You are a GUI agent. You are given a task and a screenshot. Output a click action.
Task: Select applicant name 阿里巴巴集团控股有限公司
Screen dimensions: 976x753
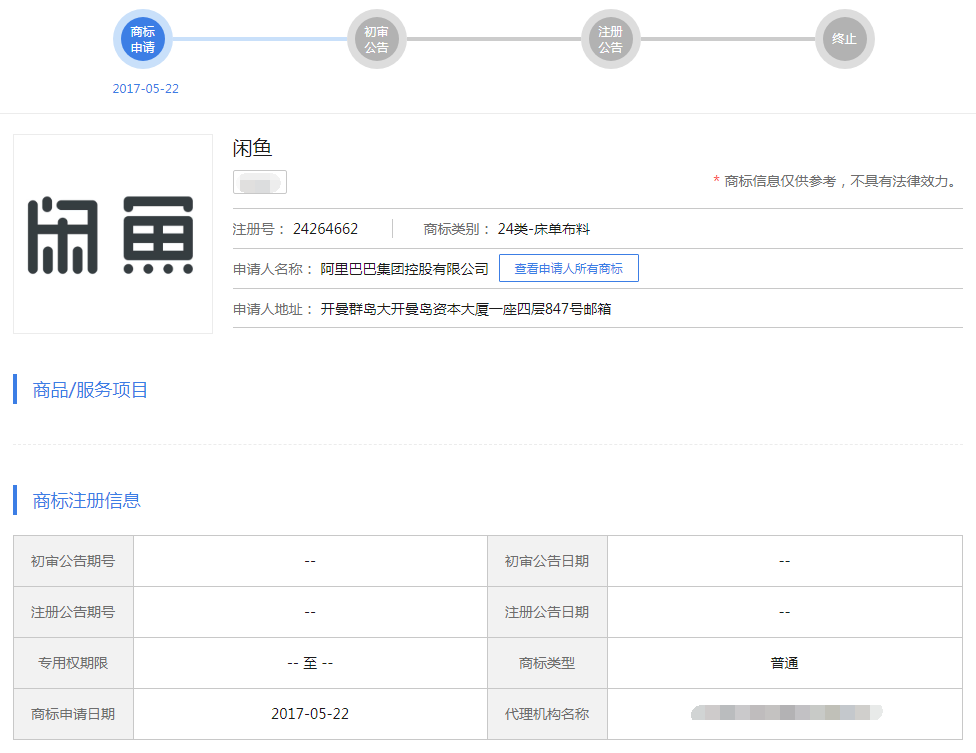[404, 269]
